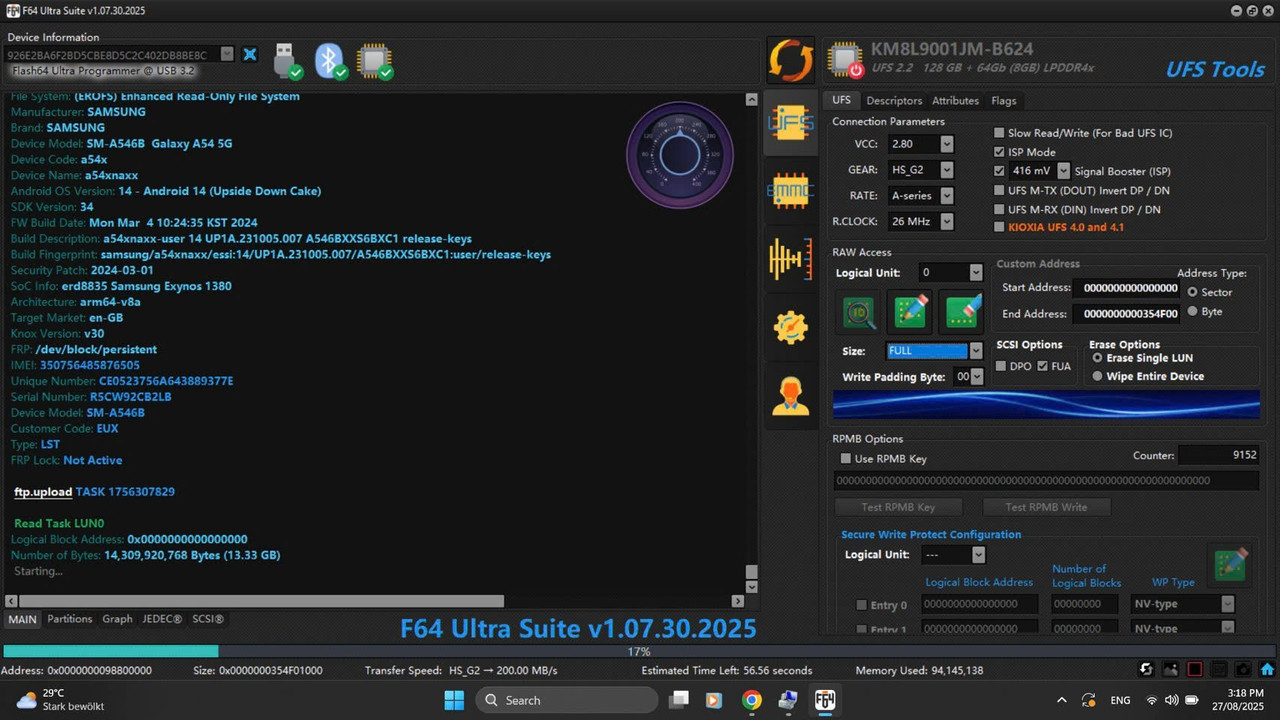Open the R.CLOCK dropdown
The width and height of the screenshot is (1280, 720).
946,222
